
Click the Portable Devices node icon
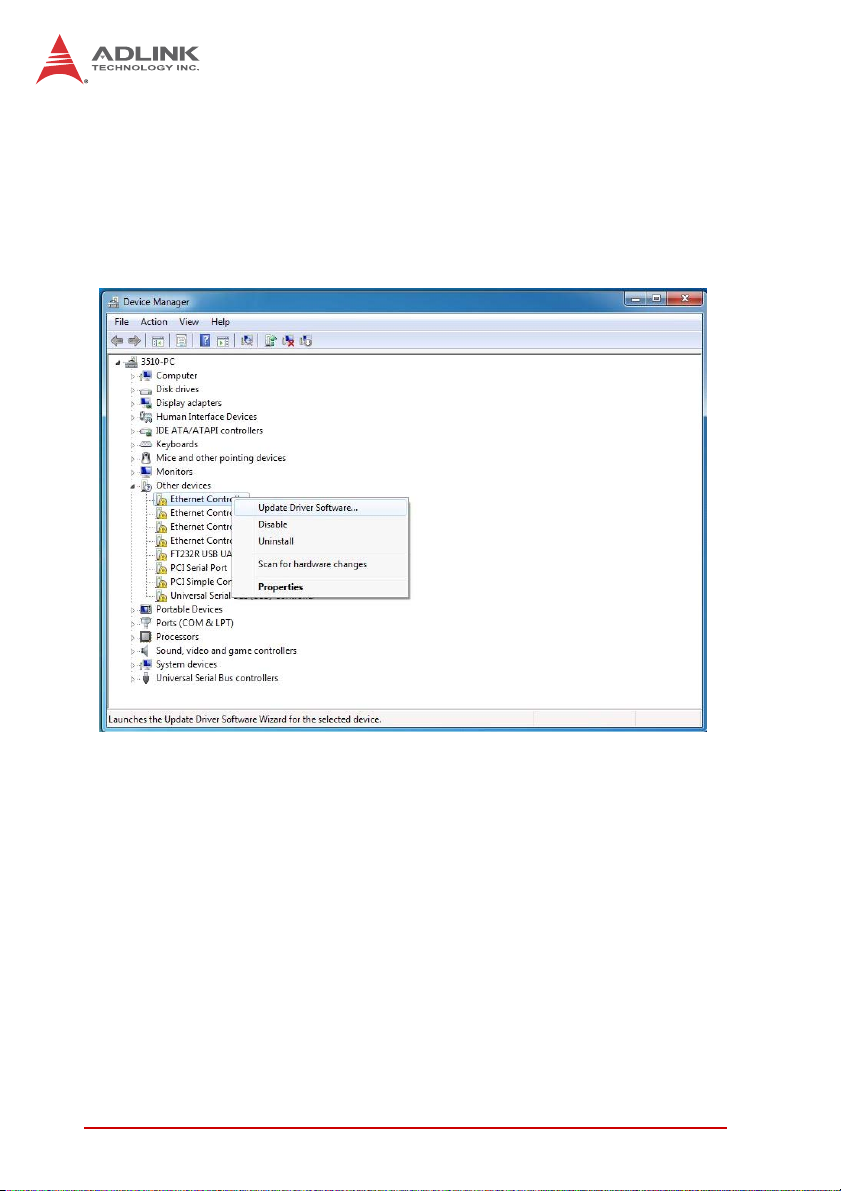coord(147,609)
